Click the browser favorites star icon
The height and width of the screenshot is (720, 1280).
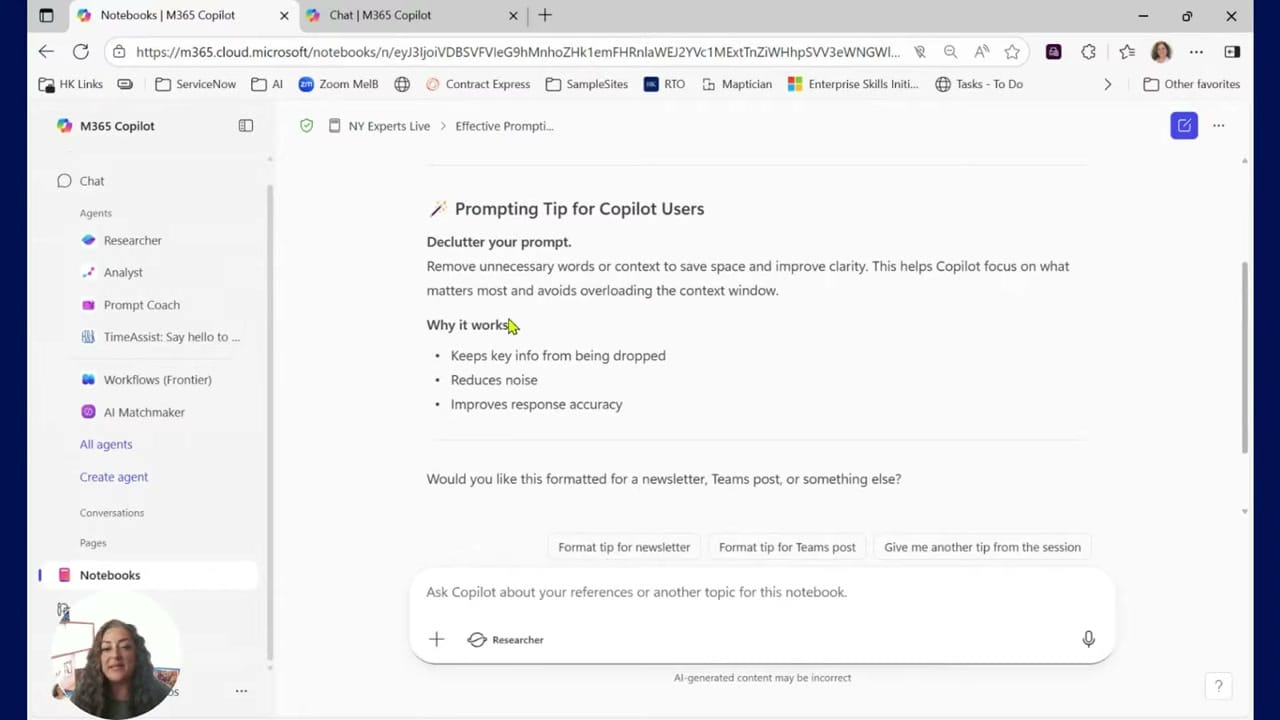[1012, 51]
